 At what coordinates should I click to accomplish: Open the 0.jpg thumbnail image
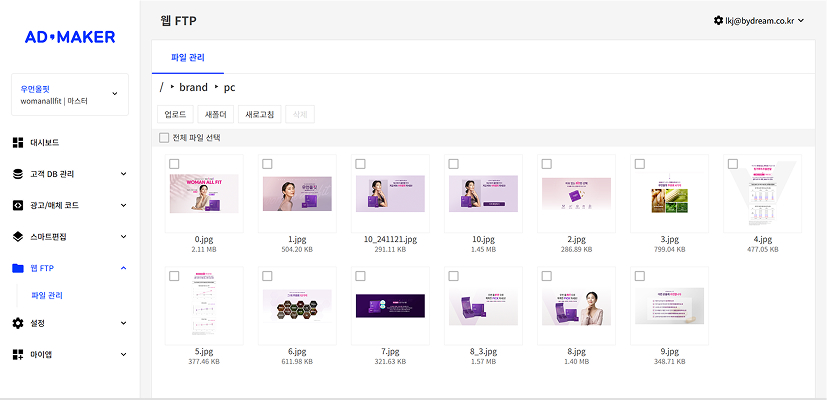point(204,194)
